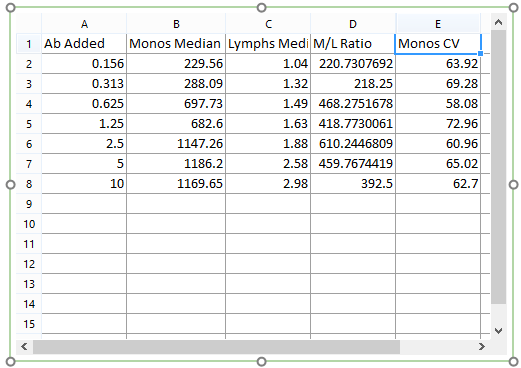Click cell with value 1.04

point(268,64)
